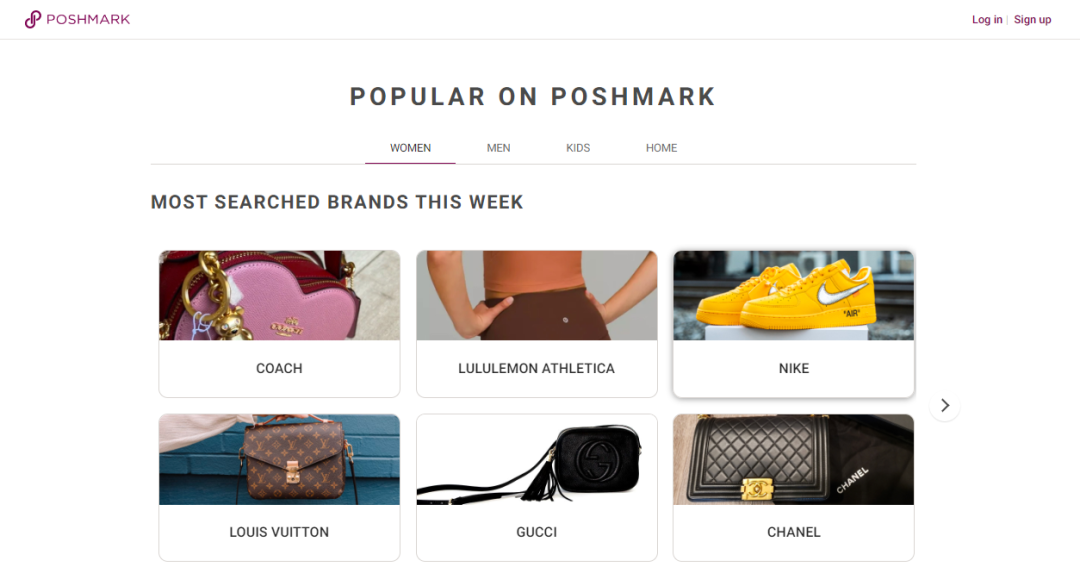Screen dimensions: 1080x579
Task: Open the Lululemon Athletica brand tile image
Action: 536,294
